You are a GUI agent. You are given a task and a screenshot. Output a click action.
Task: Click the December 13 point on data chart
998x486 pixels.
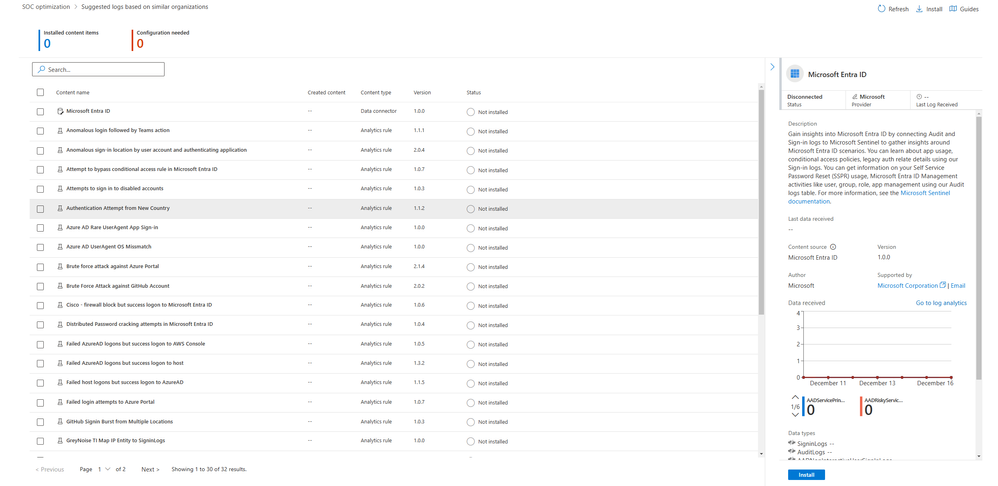point(878,377)
